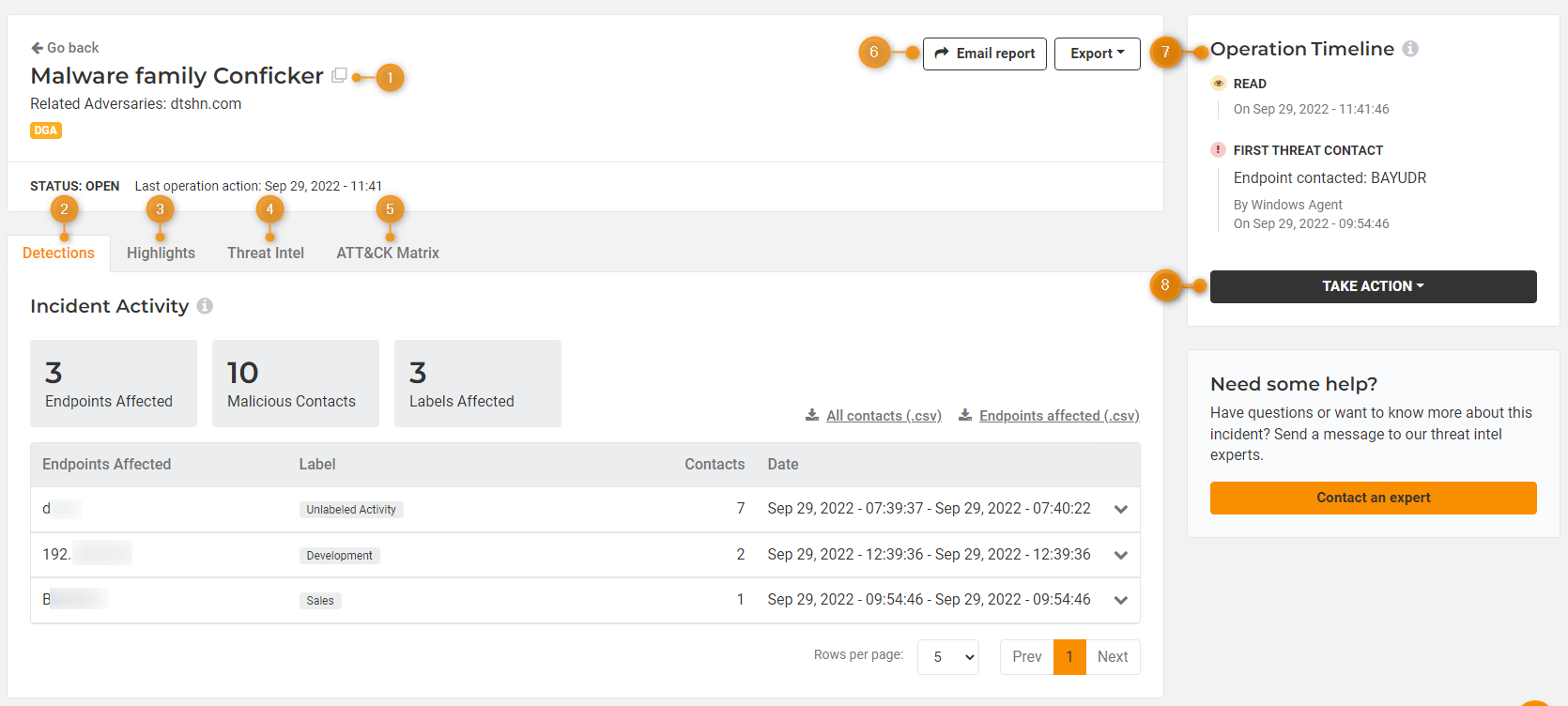Click the Email report button
1568x706 pixels.
pos(984,54)
